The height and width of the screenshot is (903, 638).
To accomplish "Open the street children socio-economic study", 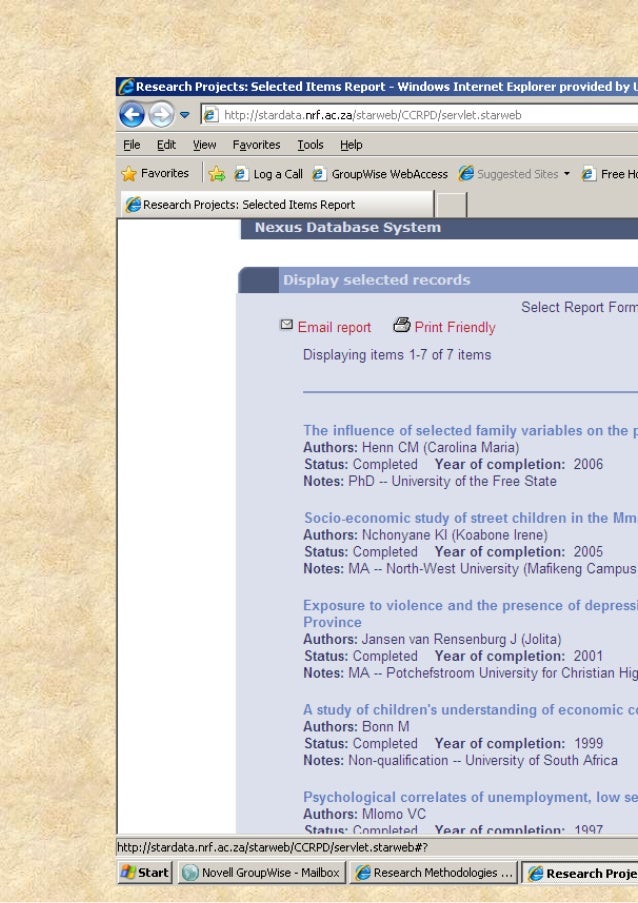I will tap(470, 518).
